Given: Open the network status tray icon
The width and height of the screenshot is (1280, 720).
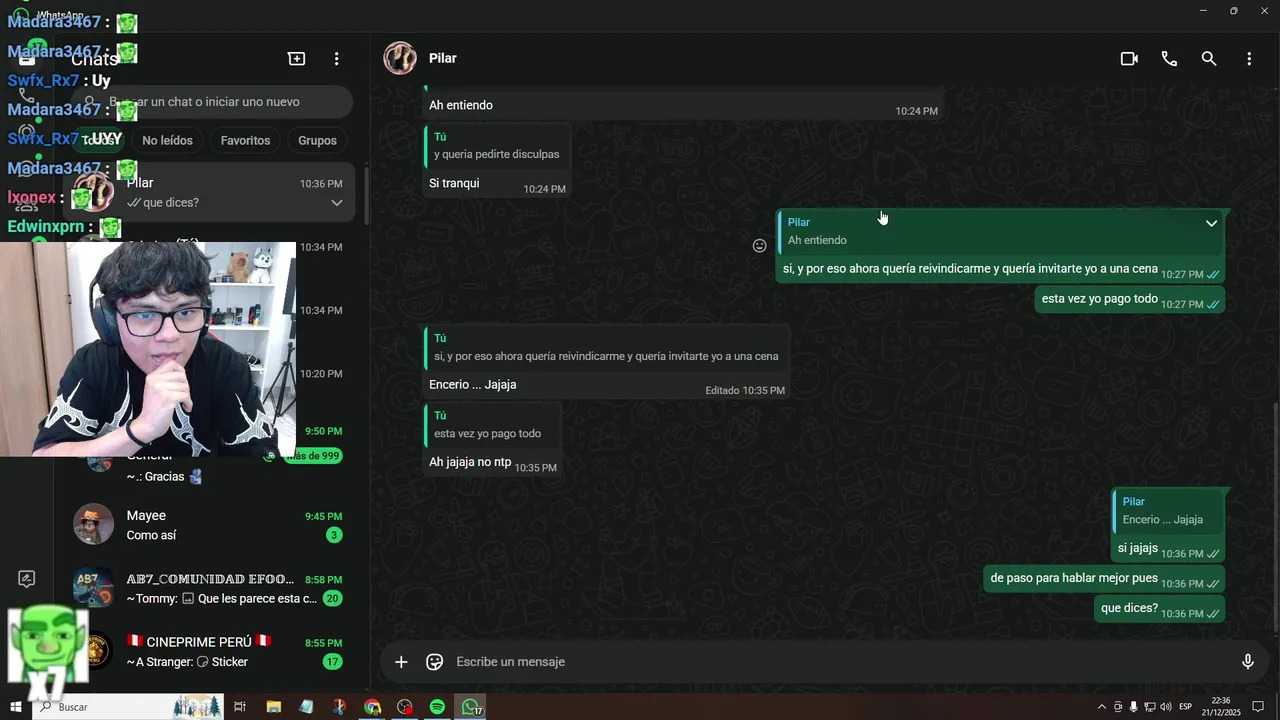Looking at the screenshot, I should pos(1149,707).
